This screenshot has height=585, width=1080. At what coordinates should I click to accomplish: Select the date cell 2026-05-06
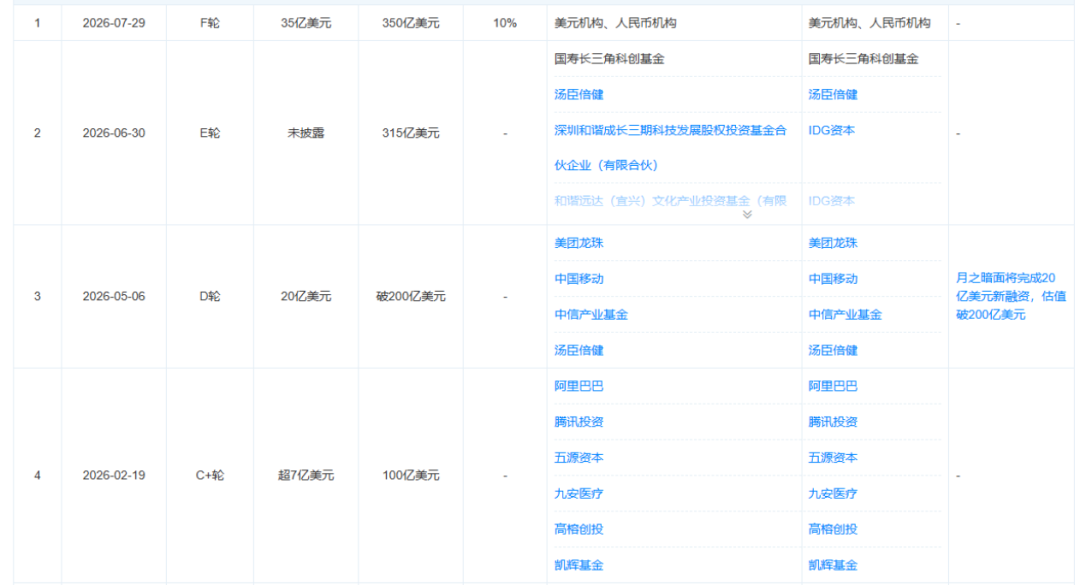coord(114,296)
